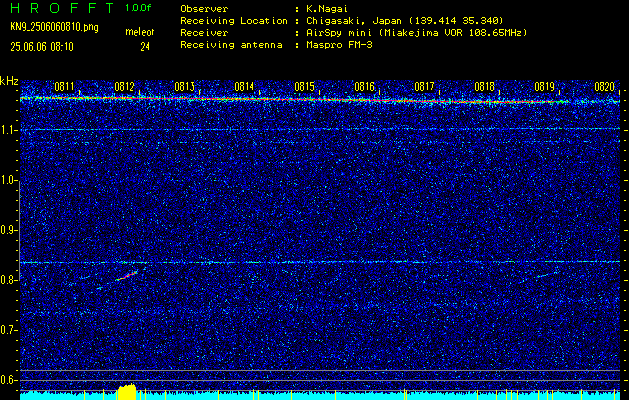Click the Receiving antenna field label
This screenshot has height=400, width=629.
(231, 45)
